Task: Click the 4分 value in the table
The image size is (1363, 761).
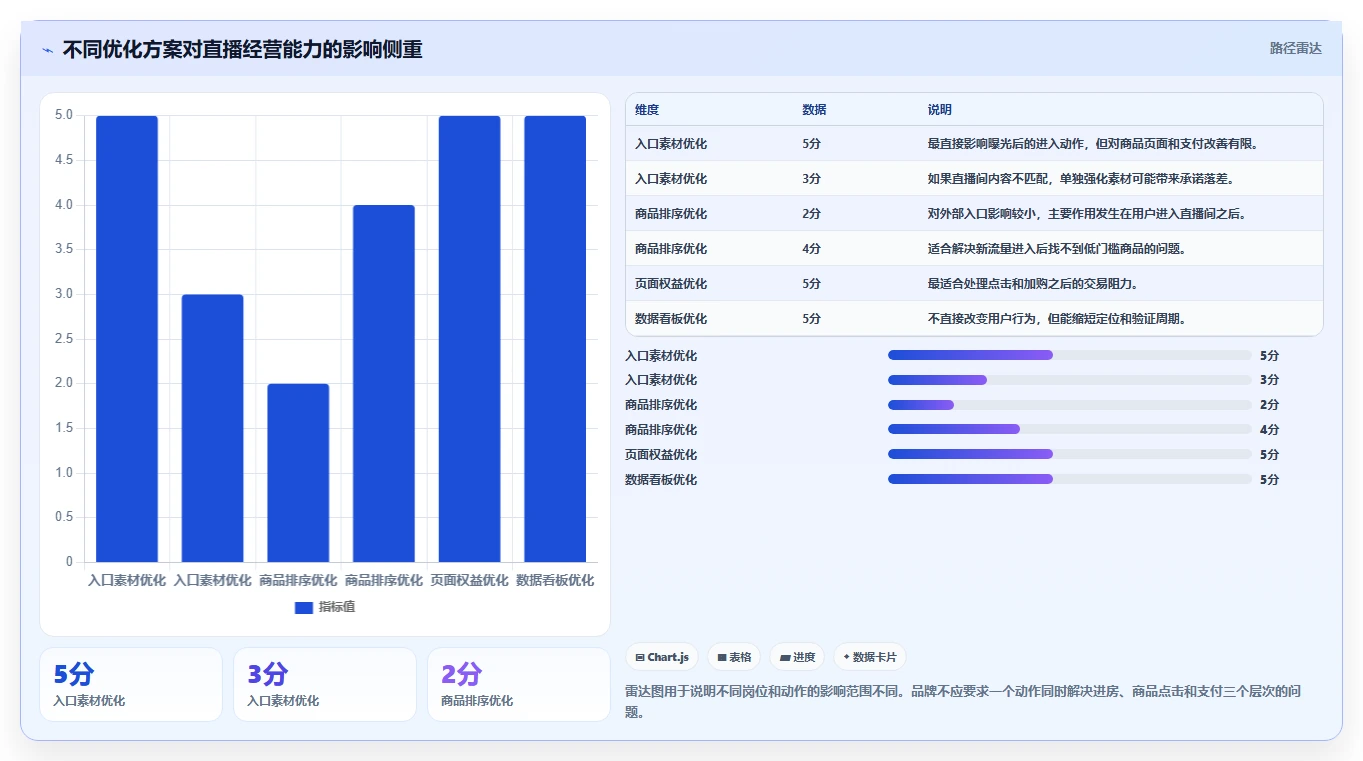Action: pyautogui.click(x=811, y=249)
